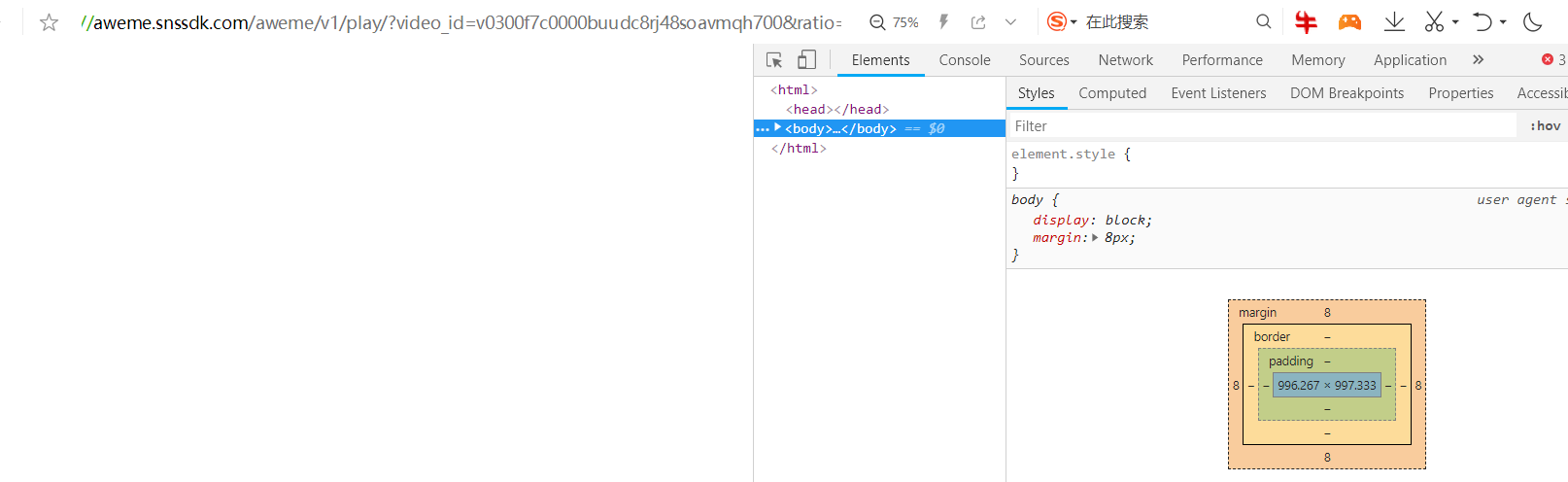
Task: Open the Application tab
Action: tap(1411, 60)
